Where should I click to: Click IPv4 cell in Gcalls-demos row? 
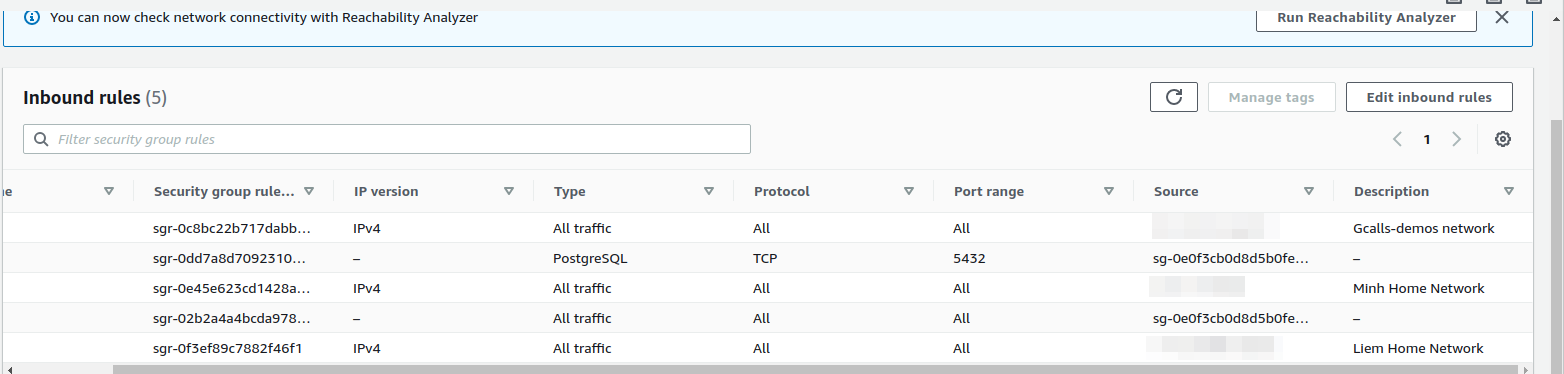pos(367,228)
